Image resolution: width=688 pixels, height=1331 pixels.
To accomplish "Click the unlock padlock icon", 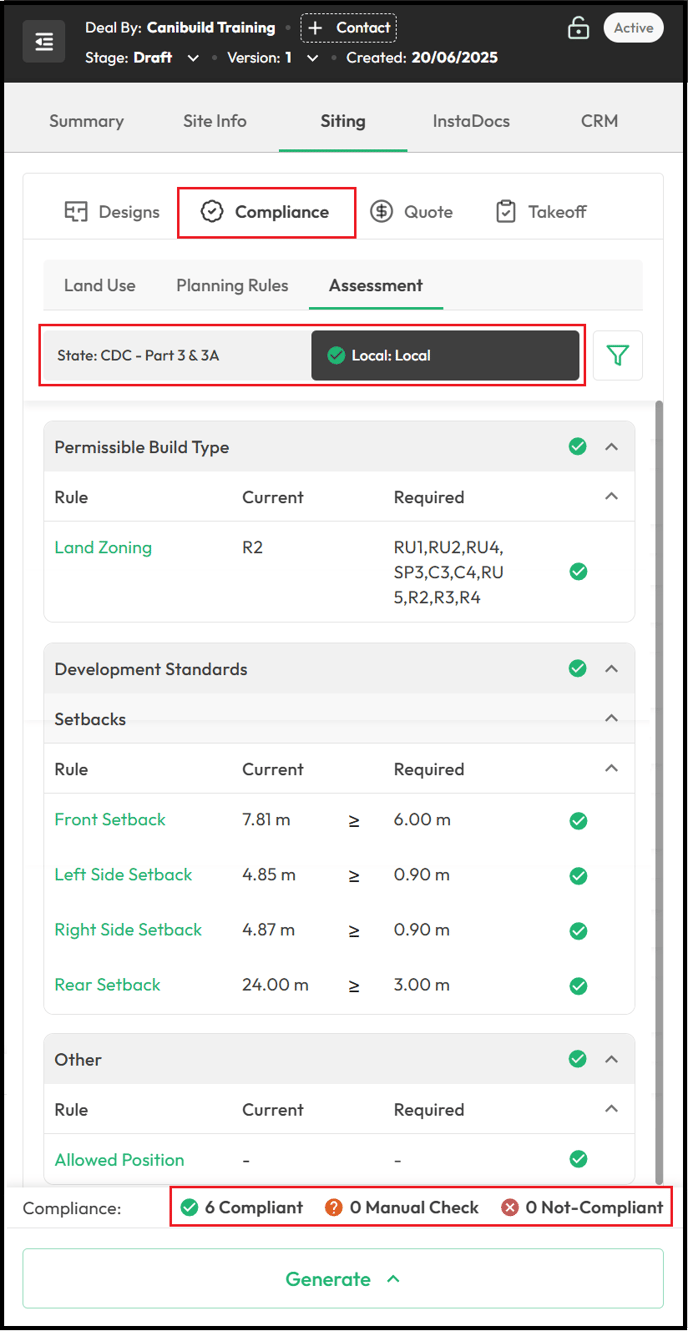I will pos(578,28).
